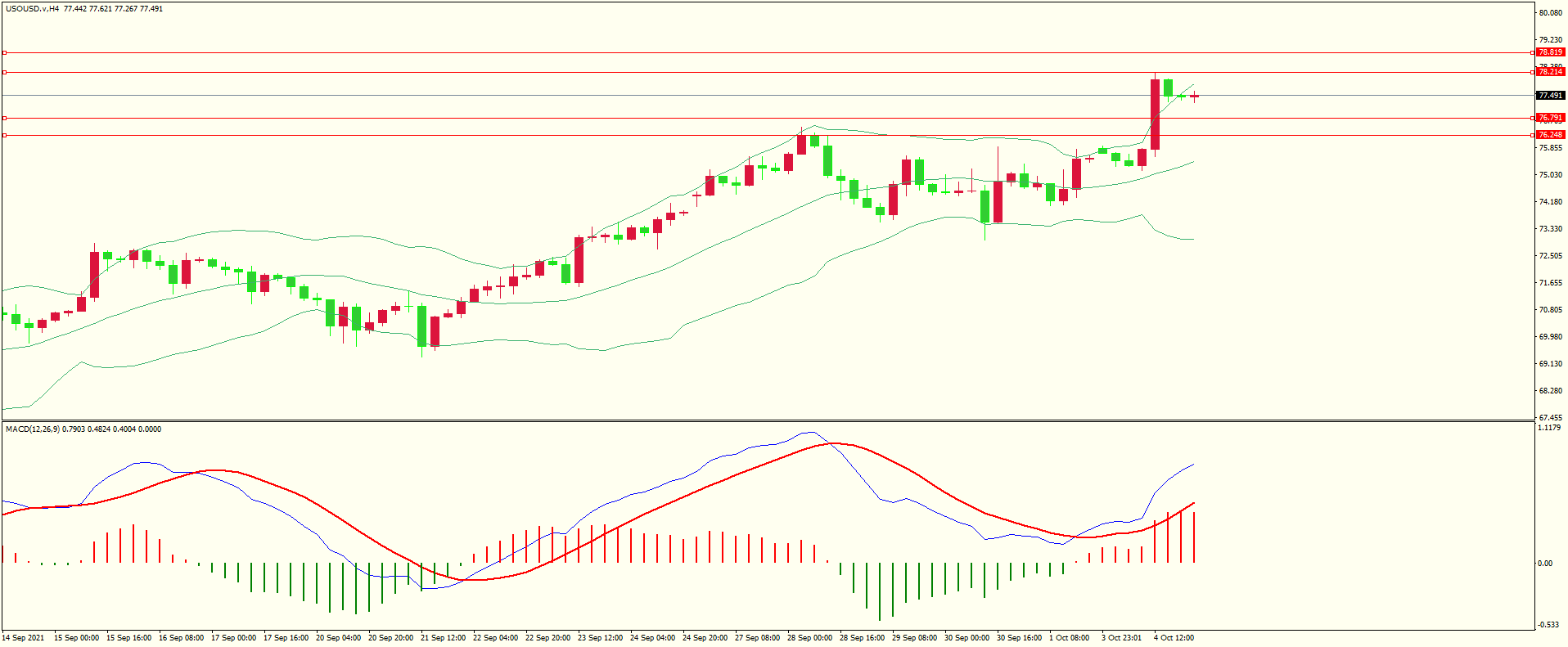Click the 72.505 price axis label

pyautogui.click(x=1550, y=256)
